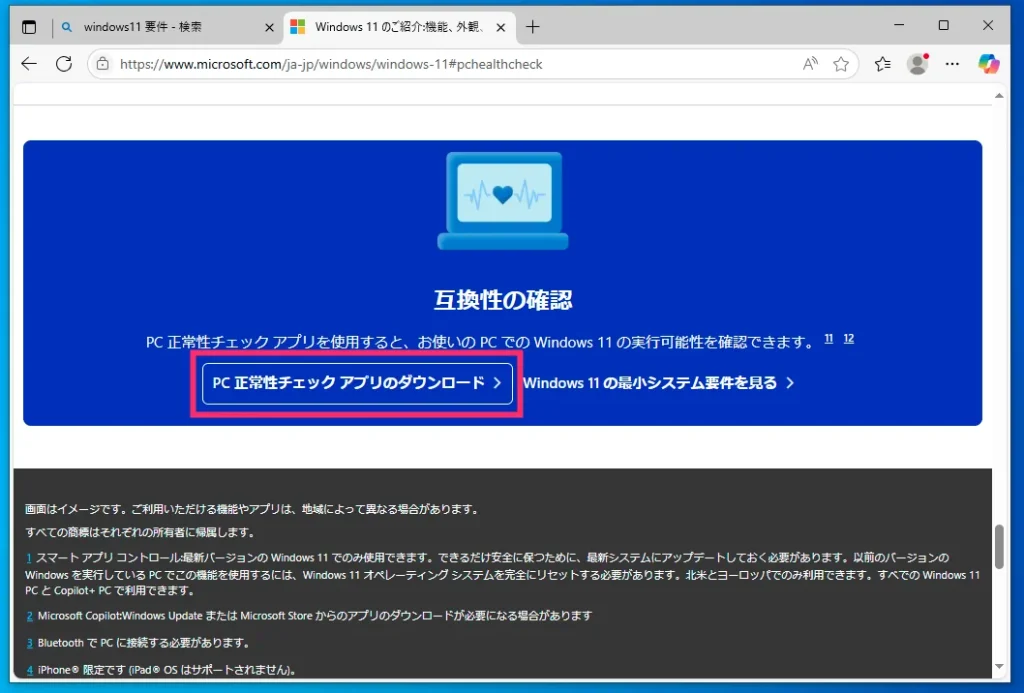Open Read aloud icon in address bar
Viewport: 1024px width, 693px height.
[810, 64]
